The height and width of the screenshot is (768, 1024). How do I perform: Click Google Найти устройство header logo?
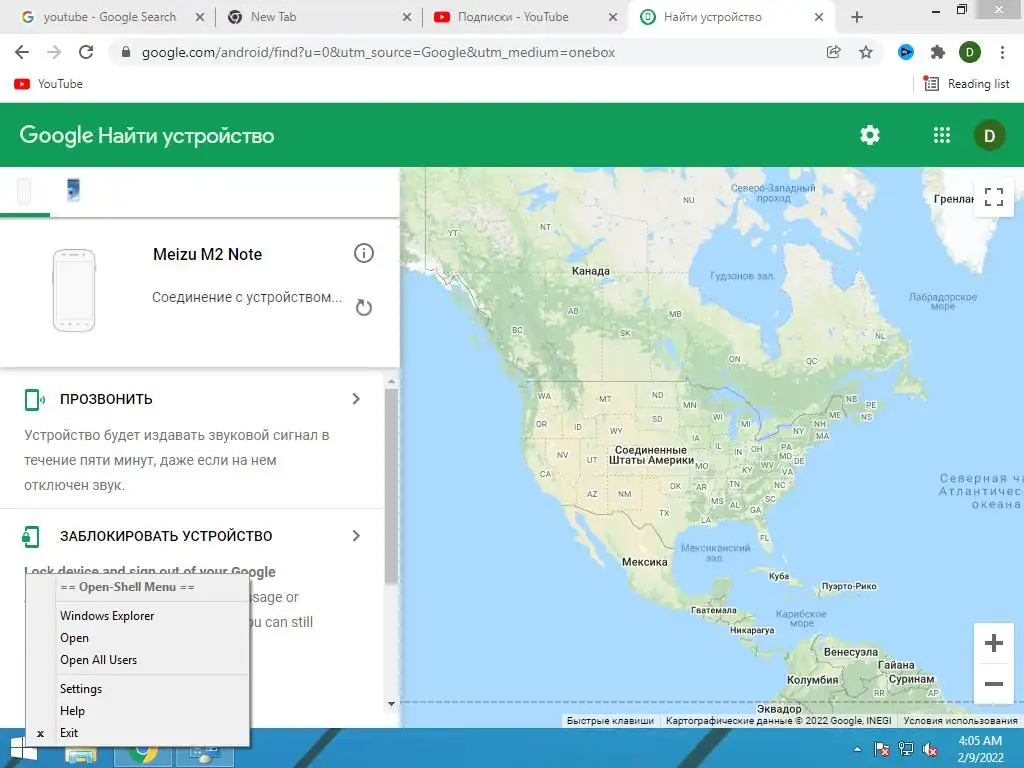147,135
